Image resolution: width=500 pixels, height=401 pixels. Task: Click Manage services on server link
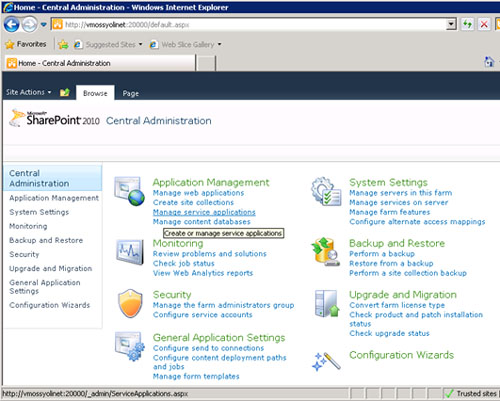click(x=399, y=202)
